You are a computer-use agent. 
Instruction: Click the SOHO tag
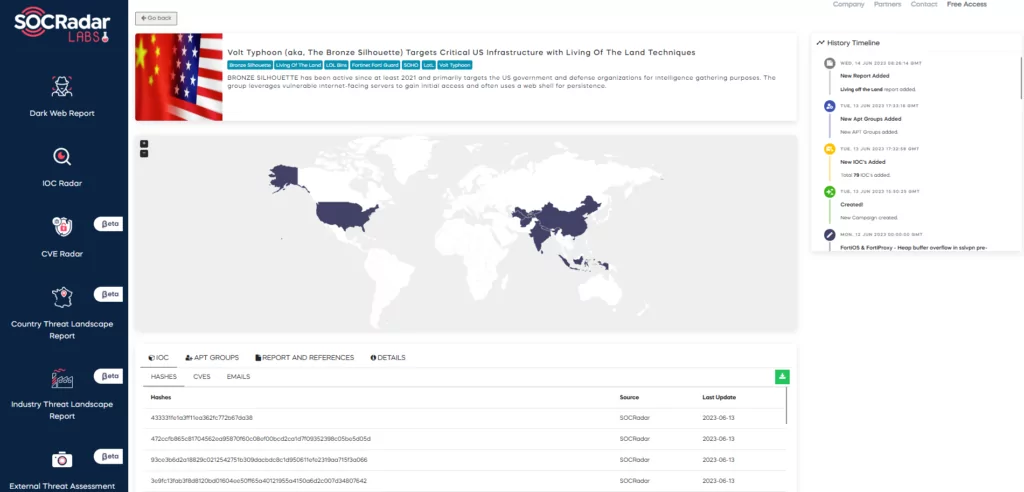coord(411,65)
